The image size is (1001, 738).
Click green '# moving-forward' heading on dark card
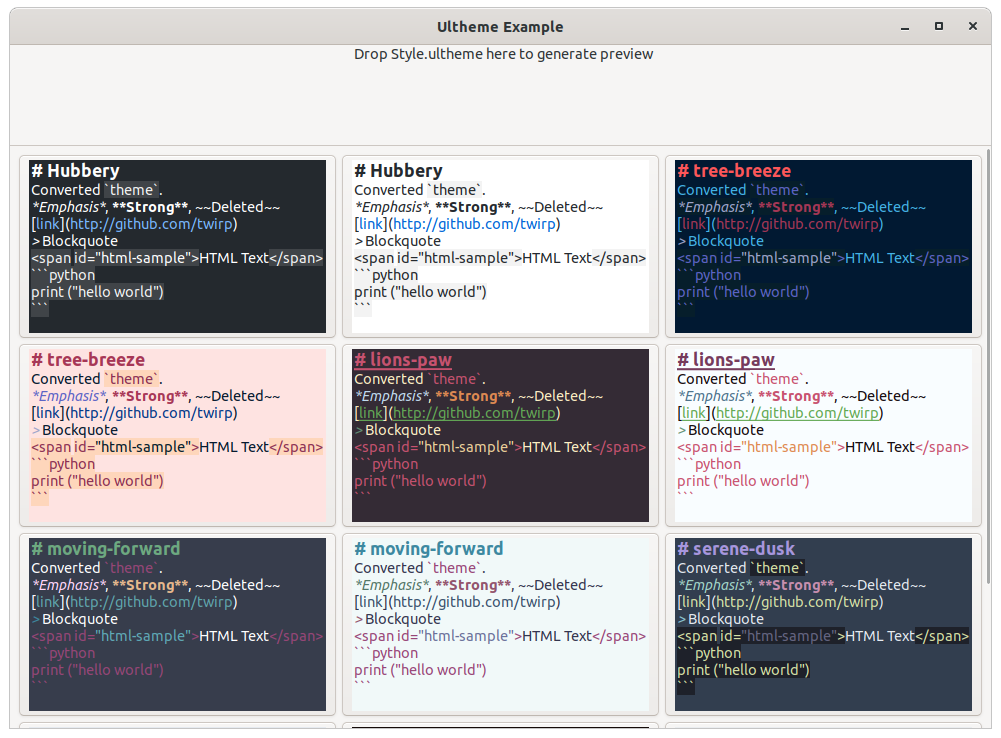(106, 549)
